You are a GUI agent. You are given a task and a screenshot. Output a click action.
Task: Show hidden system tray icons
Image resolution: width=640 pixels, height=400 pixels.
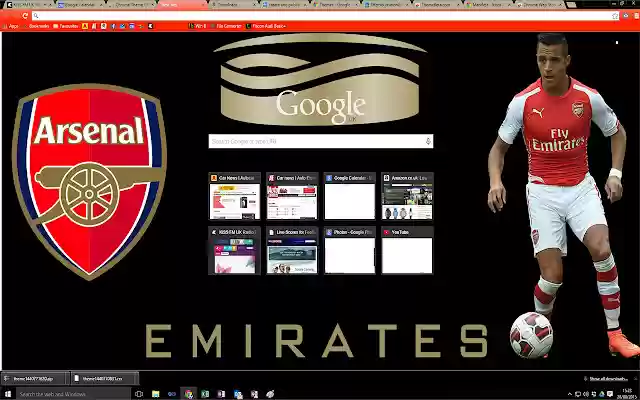tap(570, 394)
